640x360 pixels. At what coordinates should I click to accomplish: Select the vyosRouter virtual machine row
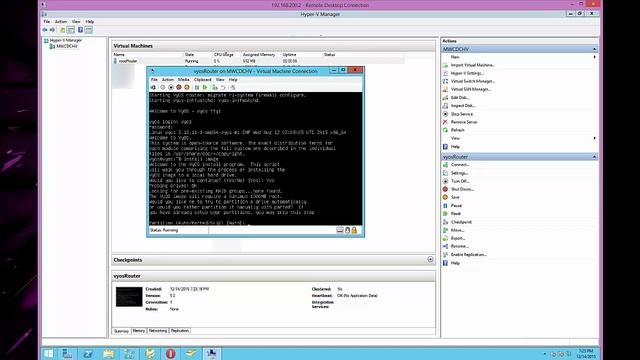coord(259,61)
